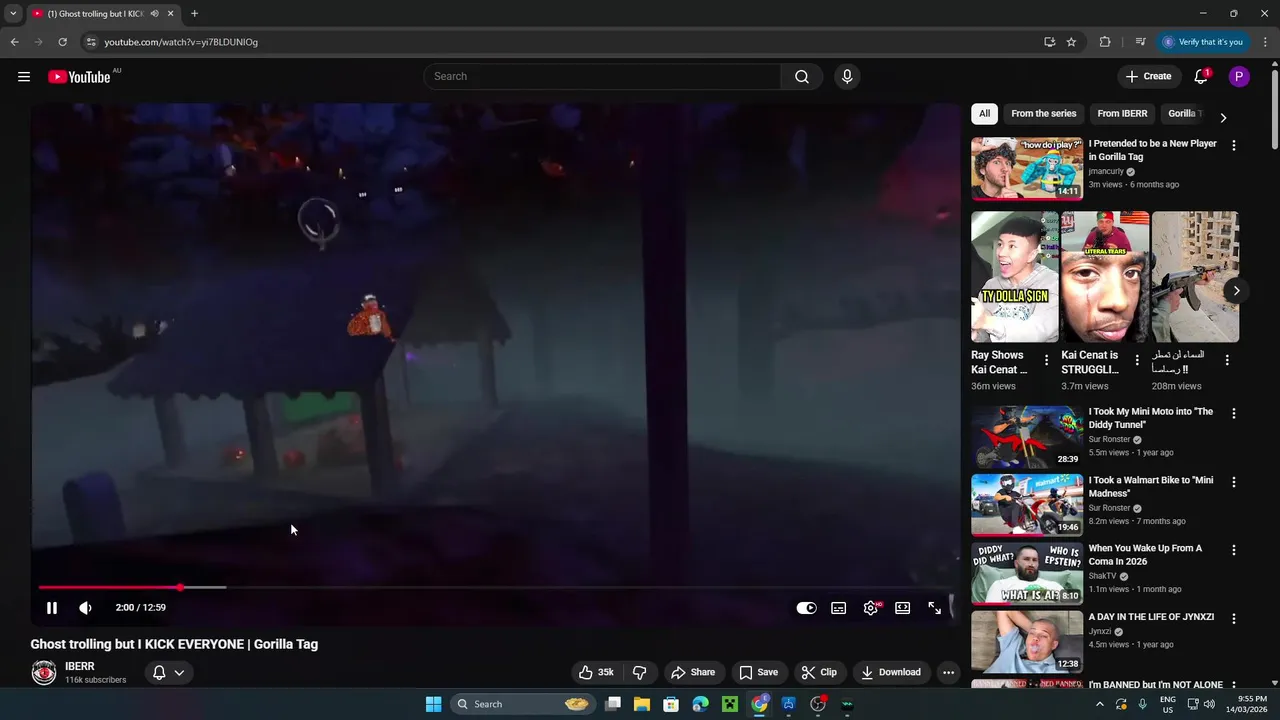This screenshot has width=1280, height=720.
Task: Download the video
Action: tap(891, 672)
